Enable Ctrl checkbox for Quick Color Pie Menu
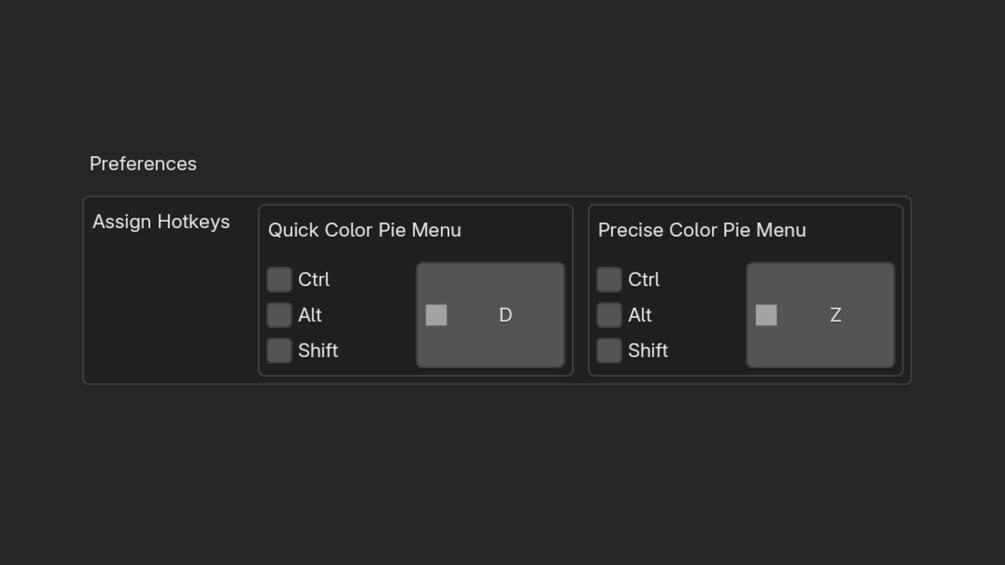 (279, 280)
